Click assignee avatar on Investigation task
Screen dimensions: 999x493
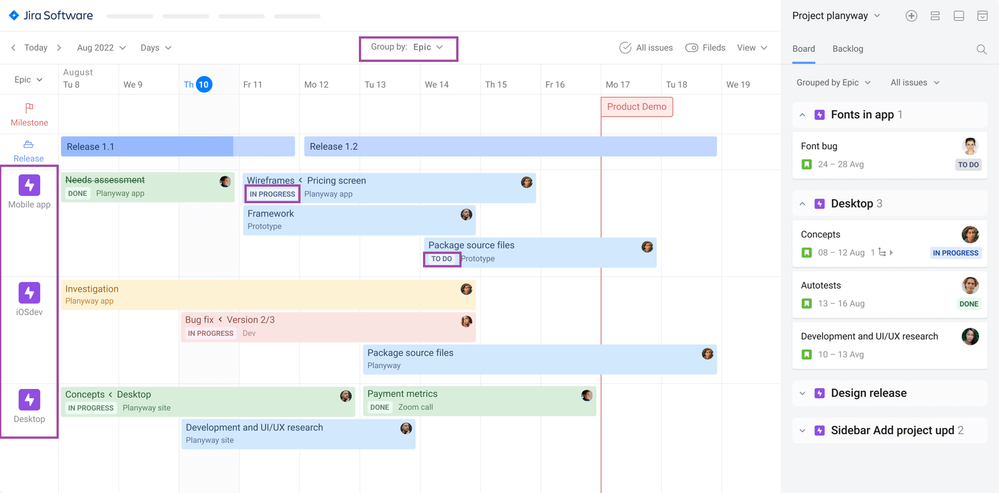tap(466, 289)
